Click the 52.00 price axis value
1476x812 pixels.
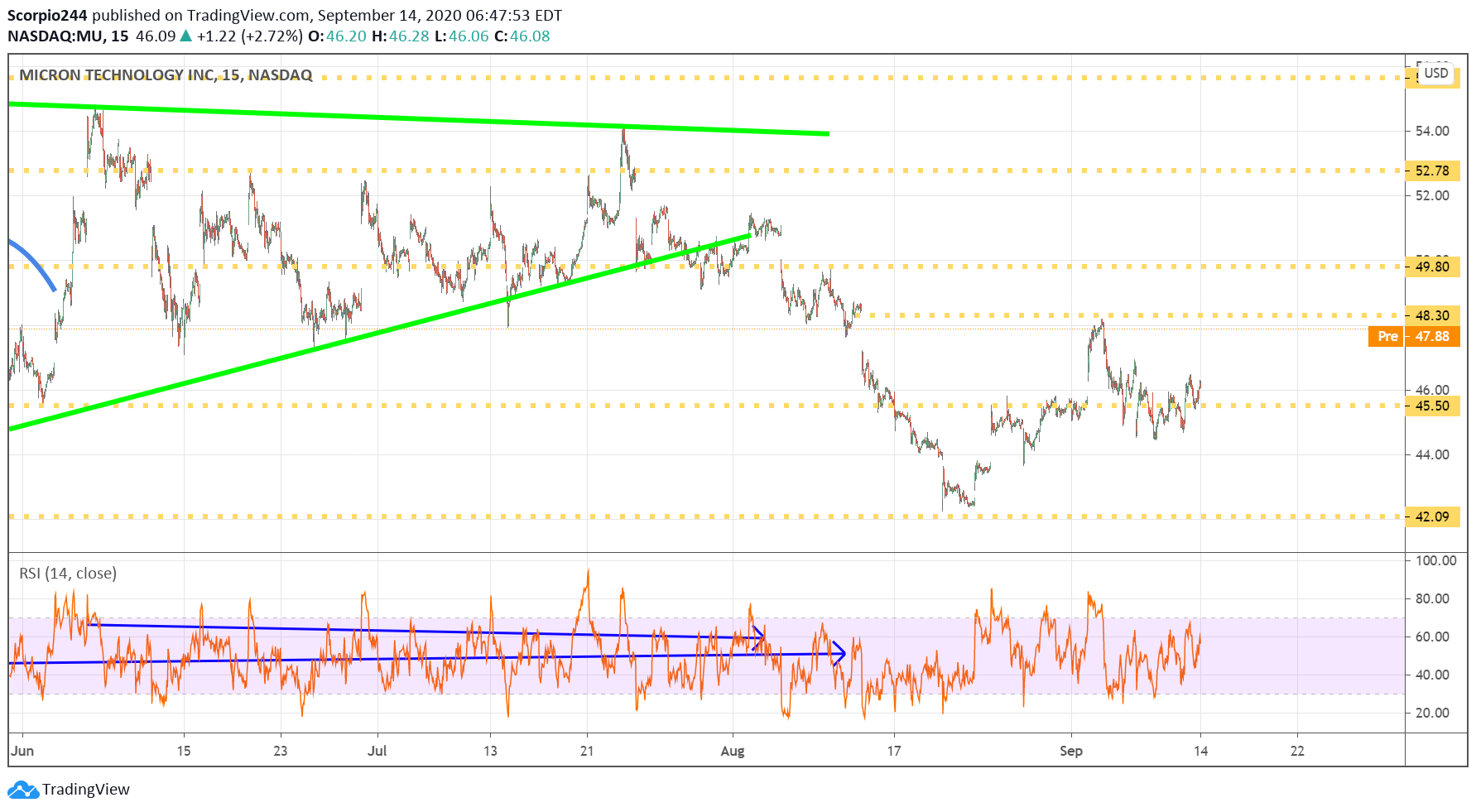pos(1432,195)
